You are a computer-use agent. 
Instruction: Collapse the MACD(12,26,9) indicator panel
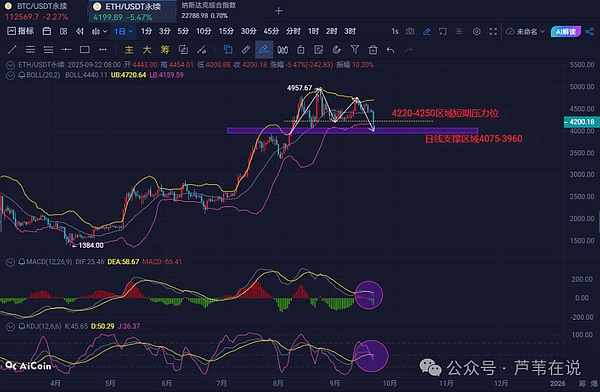pyautogui.click(x=10, y=262)
